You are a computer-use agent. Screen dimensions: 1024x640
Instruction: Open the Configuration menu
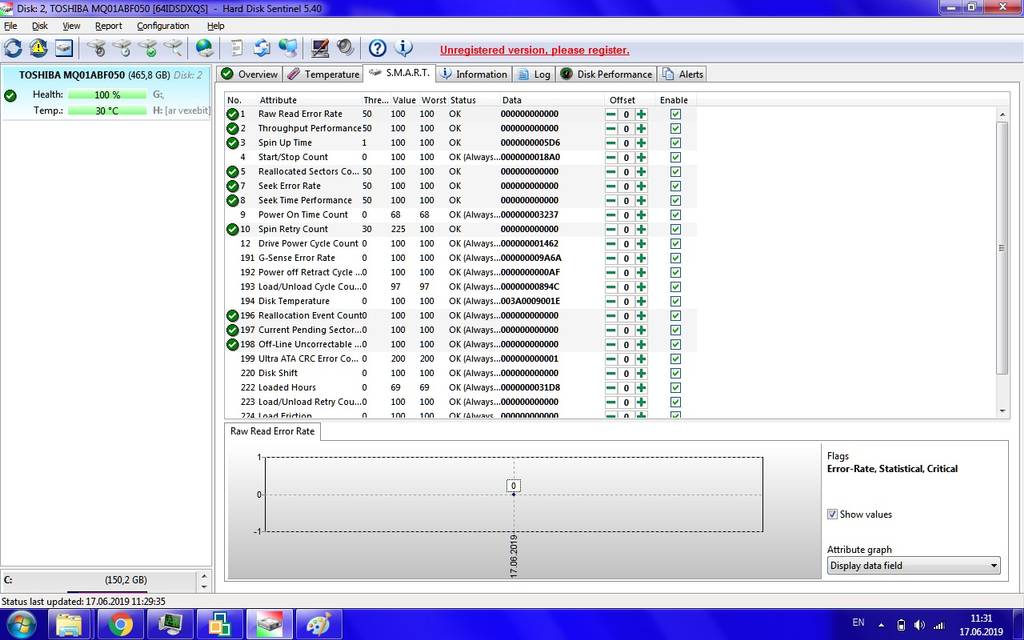click(x=163, y=25)
